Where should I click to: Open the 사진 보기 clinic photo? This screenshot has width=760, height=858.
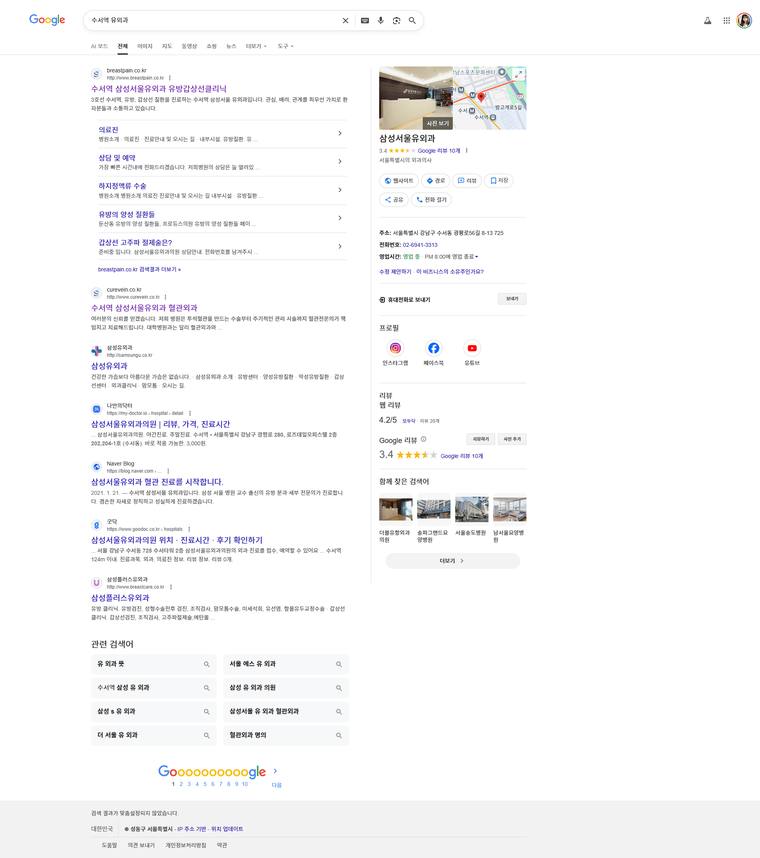coord(416,98)
